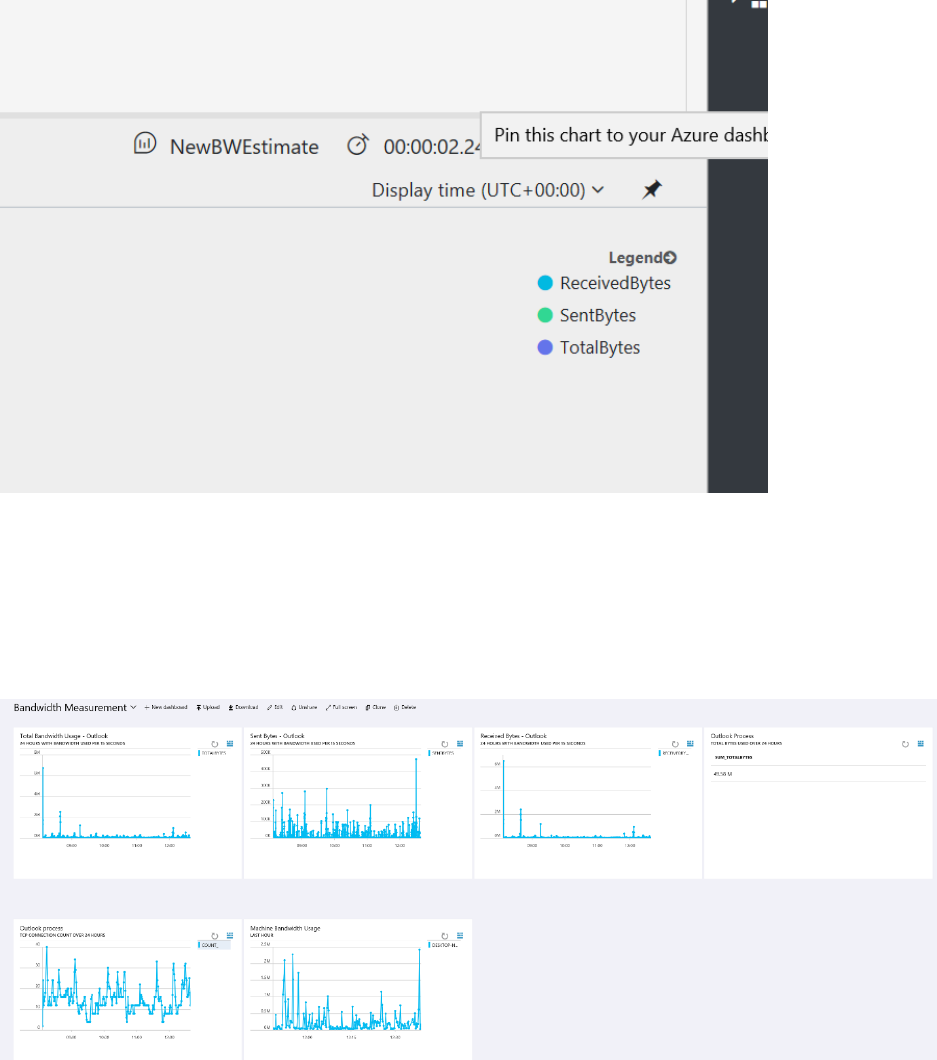
Task: Click the Machine Bandwidth Usage title
Action: pyautogui.click(x=285, y=928)
